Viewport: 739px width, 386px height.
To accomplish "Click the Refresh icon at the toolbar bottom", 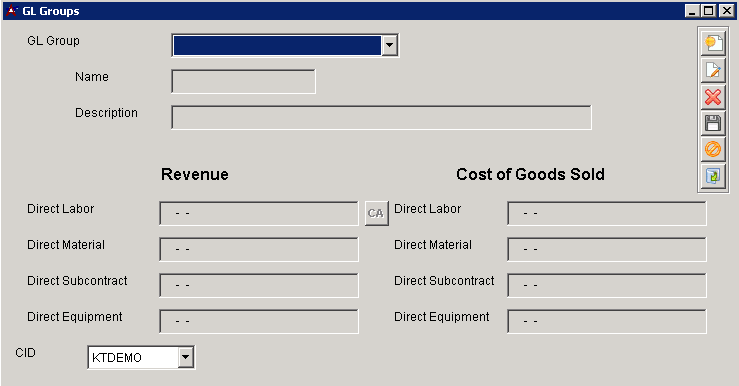I will click(x=713, y=176).
